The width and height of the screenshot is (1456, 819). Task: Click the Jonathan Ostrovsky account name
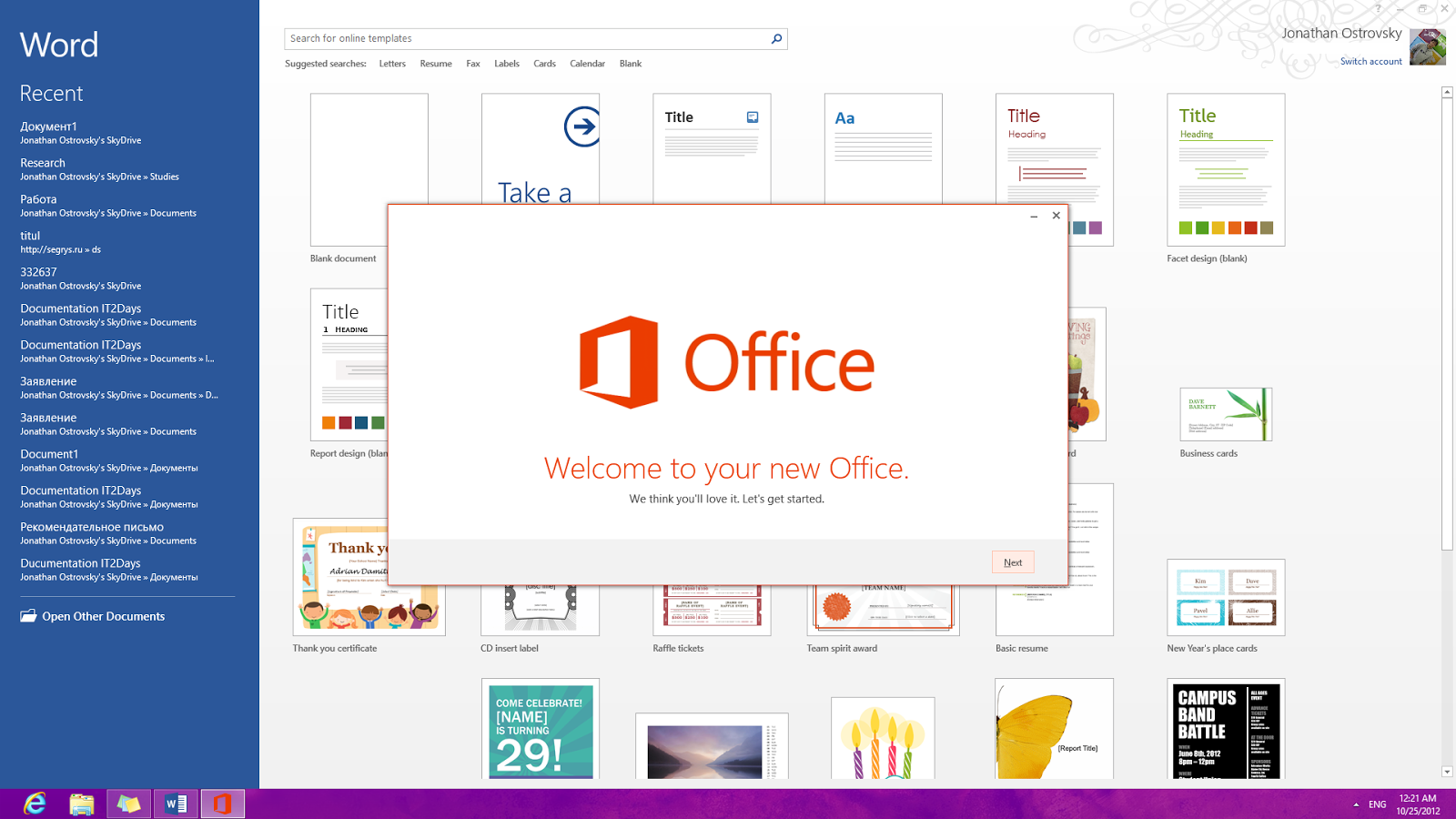(1341, 34)
